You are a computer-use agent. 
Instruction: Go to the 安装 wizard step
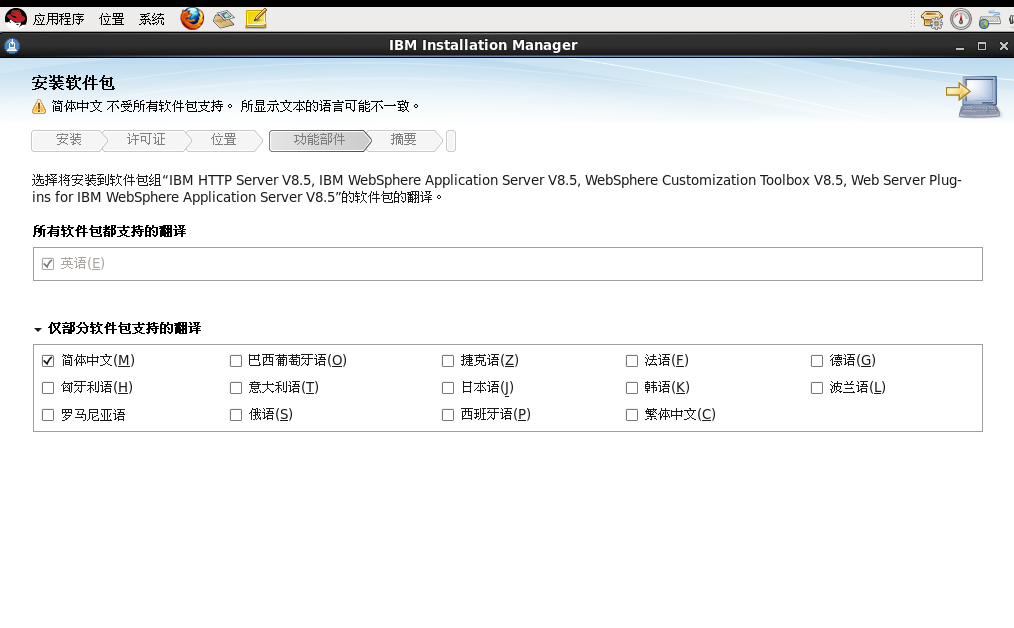69,140
